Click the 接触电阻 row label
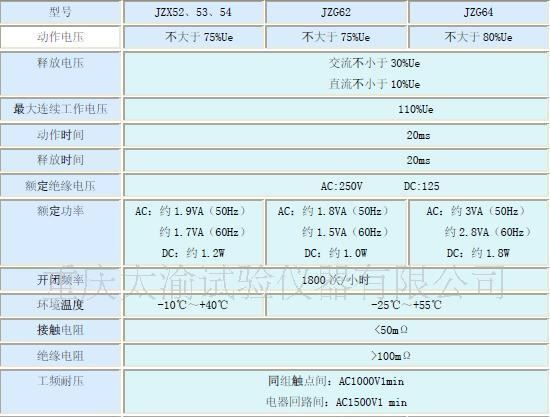Viewport: 550px width, 417px height. [60, 330]
